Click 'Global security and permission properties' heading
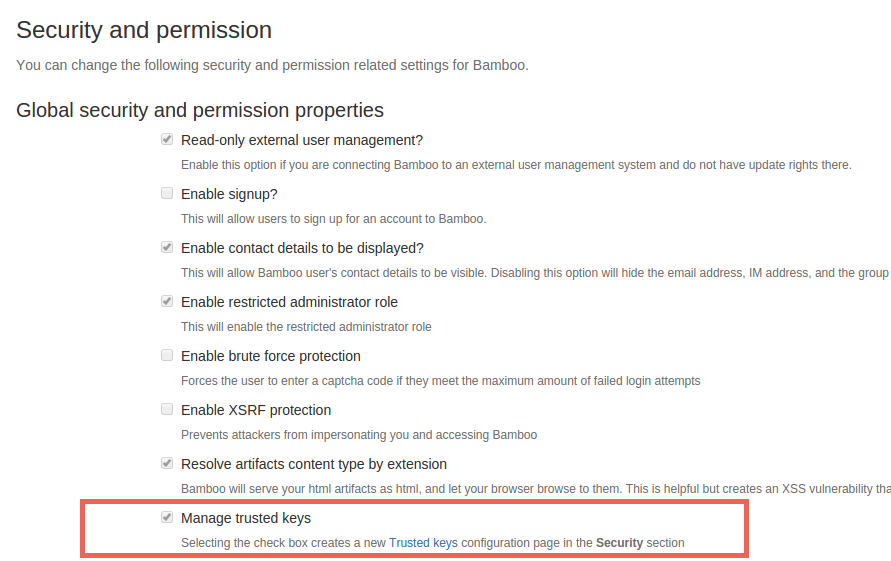The image size is (891, 561). click(200, 110)
